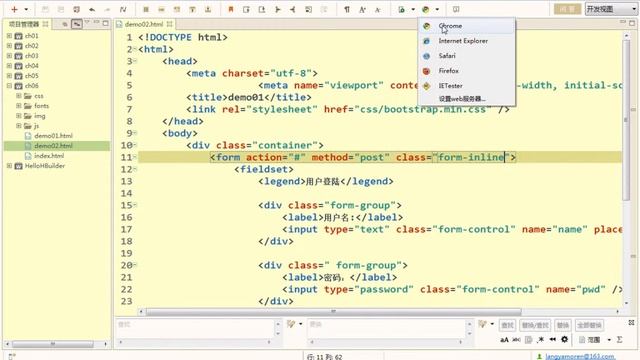The image size is (640, 360).
Task: Open the view mode combo box at top right
Action: point(611,9)
